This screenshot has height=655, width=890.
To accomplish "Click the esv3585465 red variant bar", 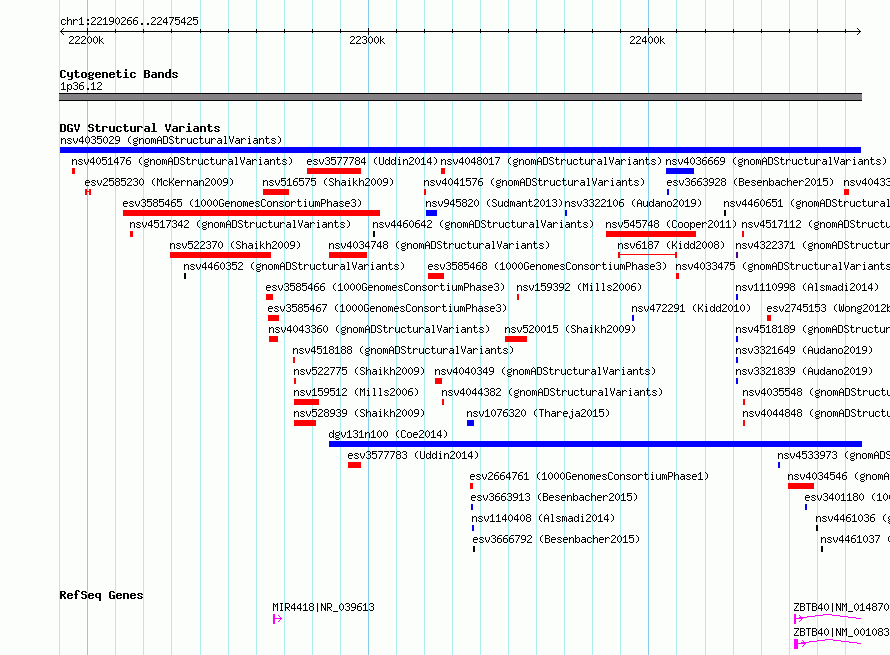I will [x=251, y=213].
